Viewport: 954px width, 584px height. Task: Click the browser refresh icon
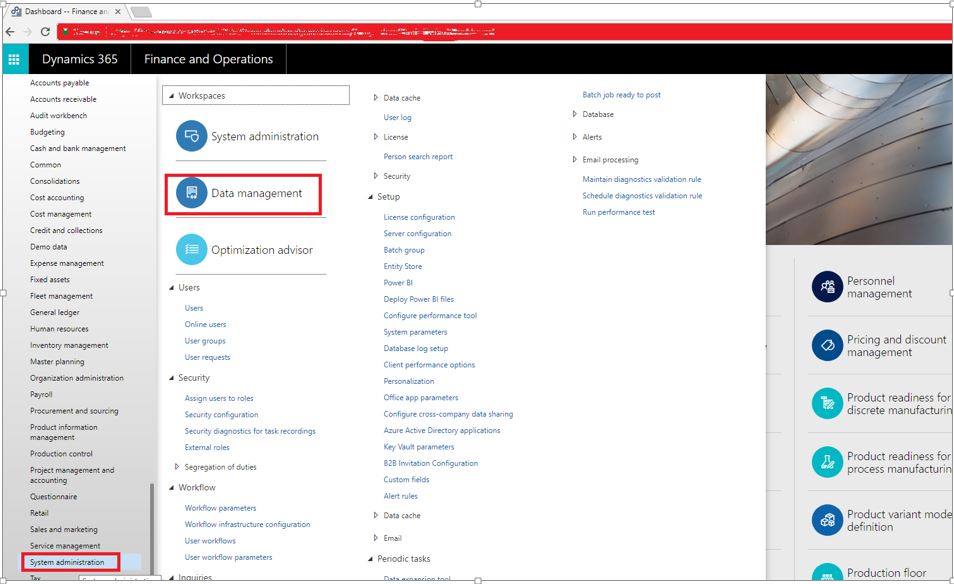(45, 31)
